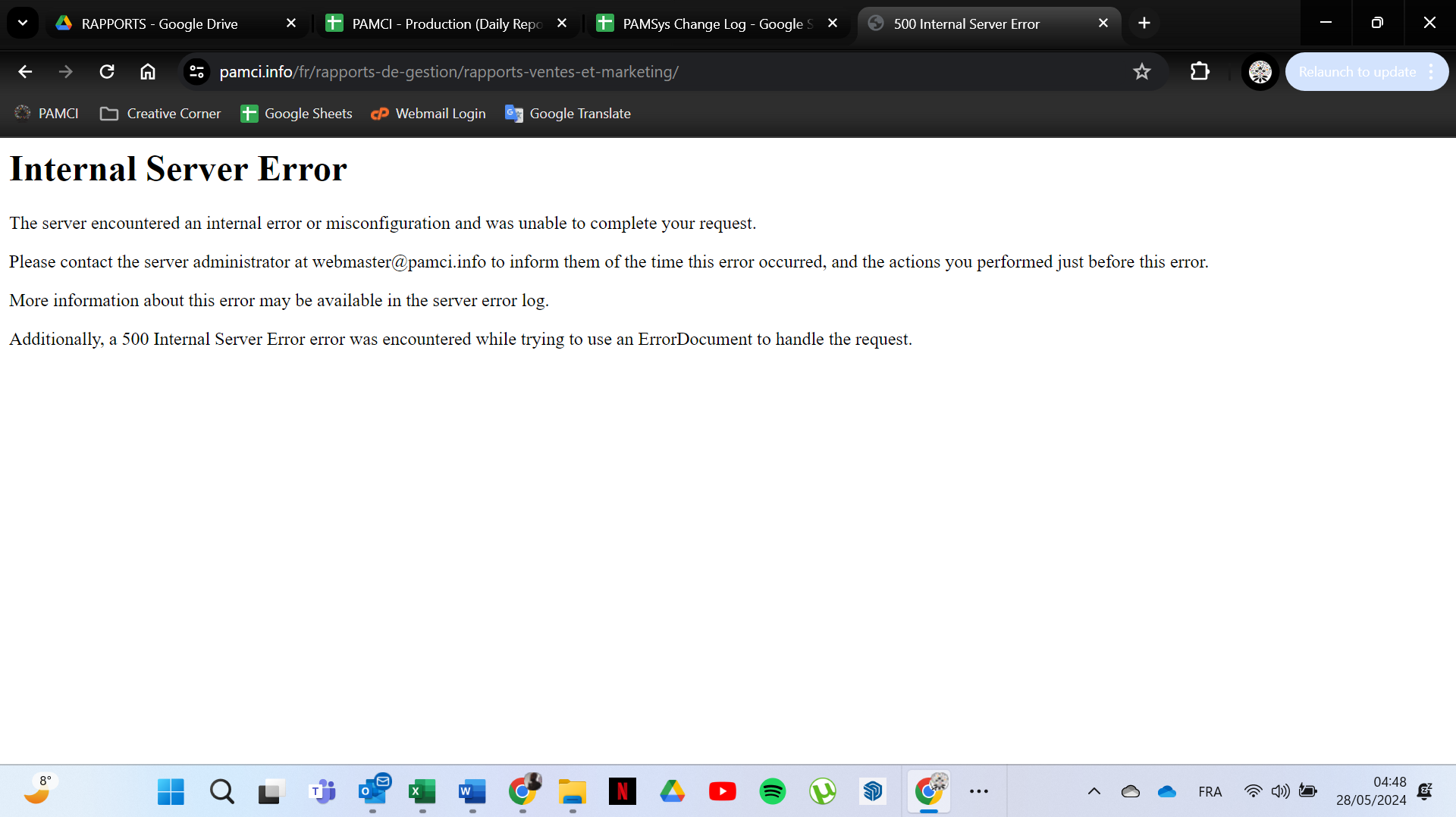Open the PAMCI bookmark
Viewport: 1456px width, 817px height.
pyautogui.click(x=47, y=114)
